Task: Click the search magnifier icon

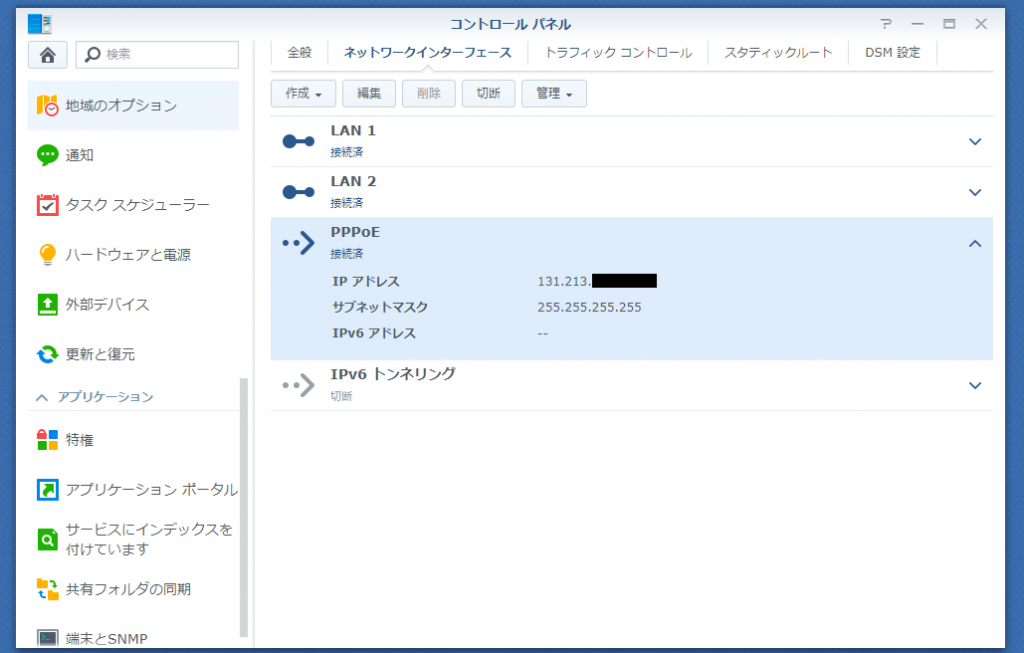Action: [93, 54]
